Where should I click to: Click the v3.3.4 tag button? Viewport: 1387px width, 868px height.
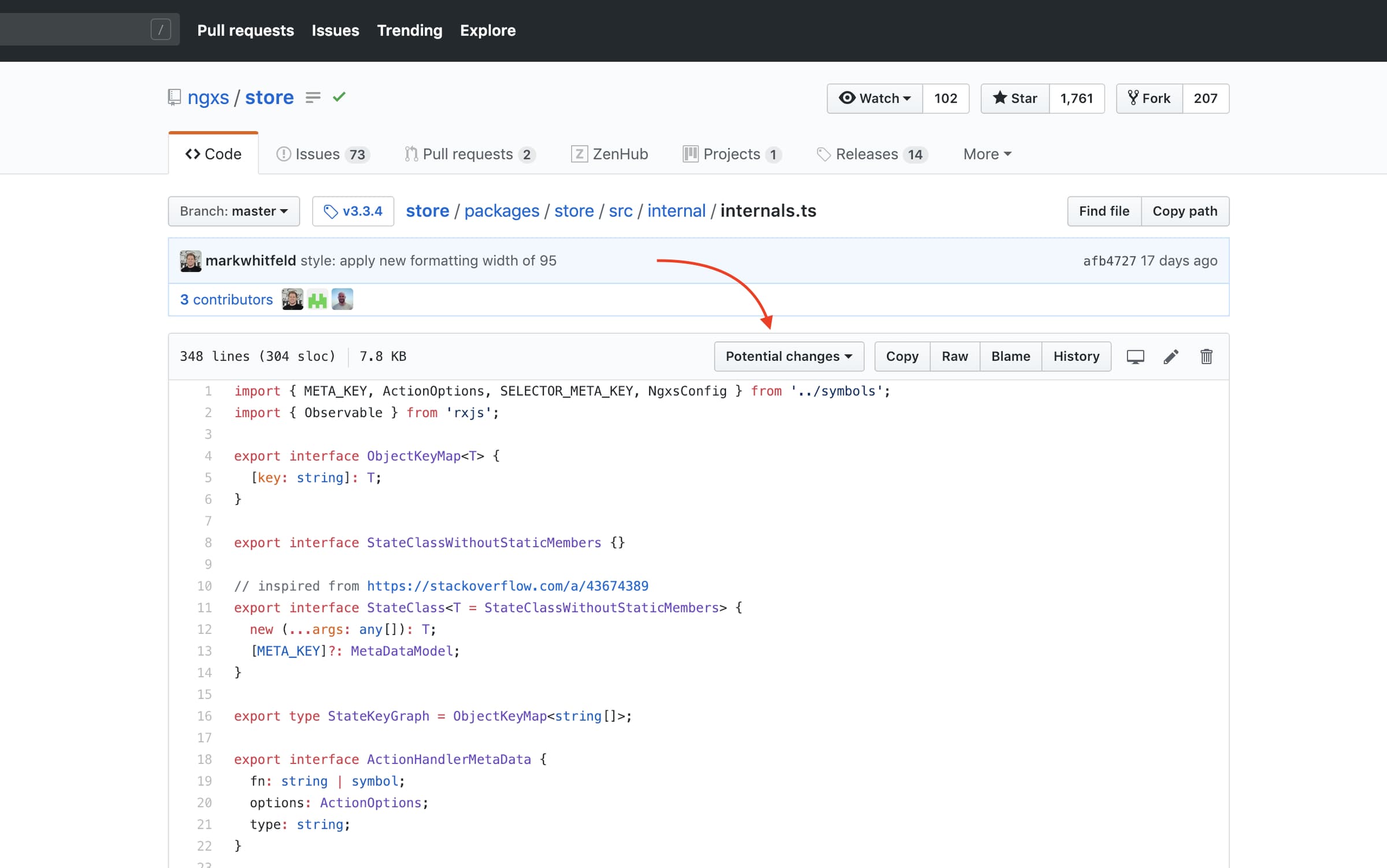[x=353, y=211]
